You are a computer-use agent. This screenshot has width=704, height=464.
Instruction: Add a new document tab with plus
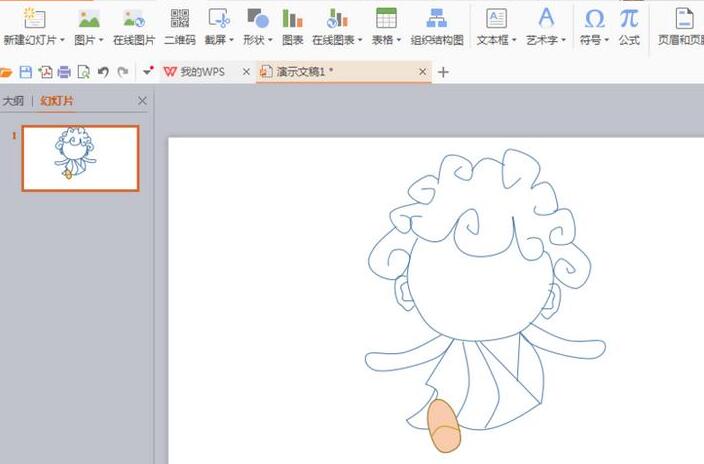[x=443, y=72]
